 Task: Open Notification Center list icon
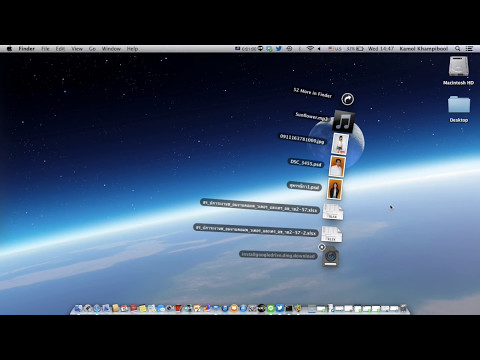point(469,49)
